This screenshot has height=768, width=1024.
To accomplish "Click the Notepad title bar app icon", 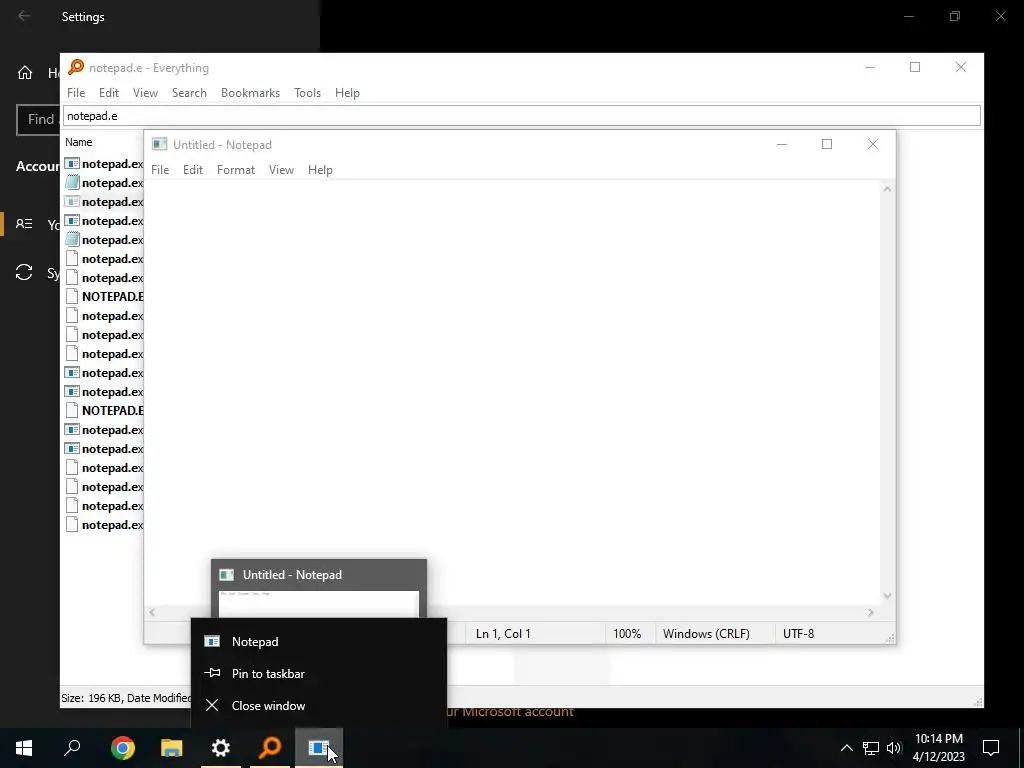I will tap(159, 144).
